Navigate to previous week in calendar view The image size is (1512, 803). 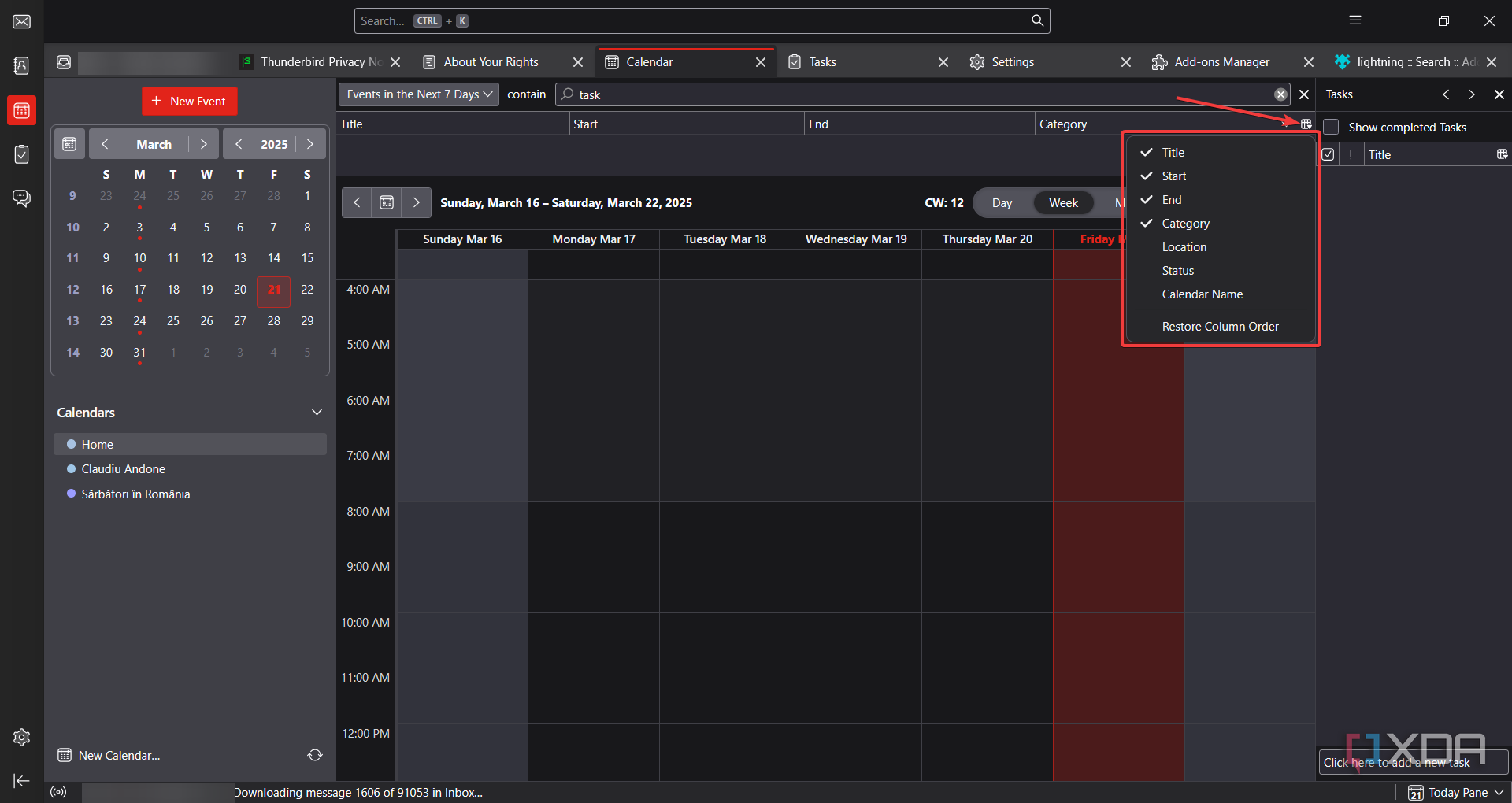(x=357, y=202)
